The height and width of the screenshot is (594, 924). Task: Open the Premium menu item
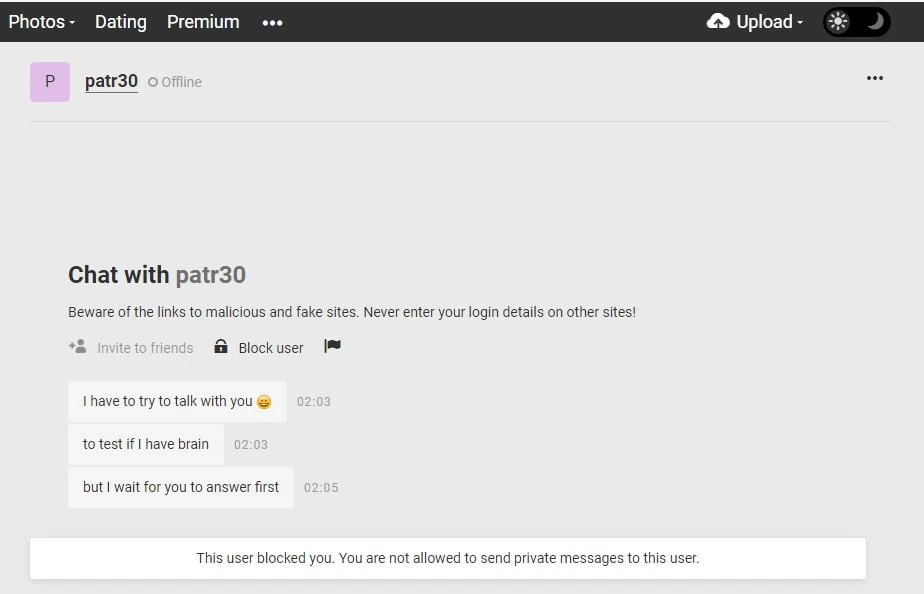click(203, 22)
